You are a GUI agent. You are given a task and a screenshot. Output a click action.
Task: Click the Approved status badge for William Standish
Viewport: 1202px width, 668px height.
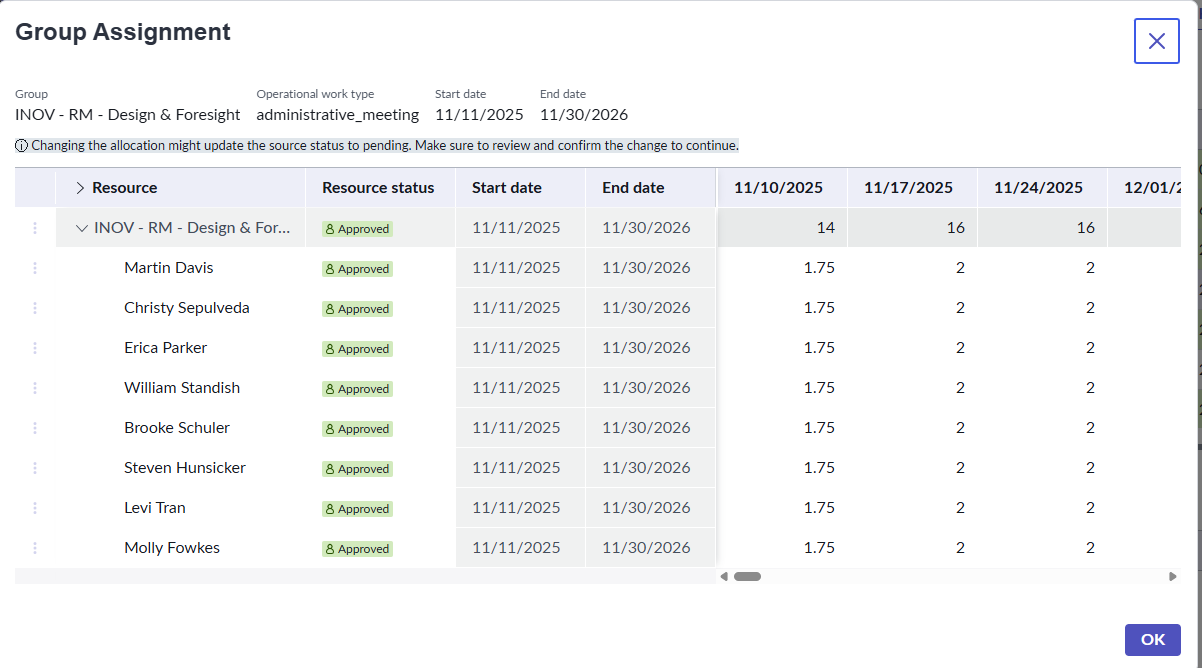(357, 389)
